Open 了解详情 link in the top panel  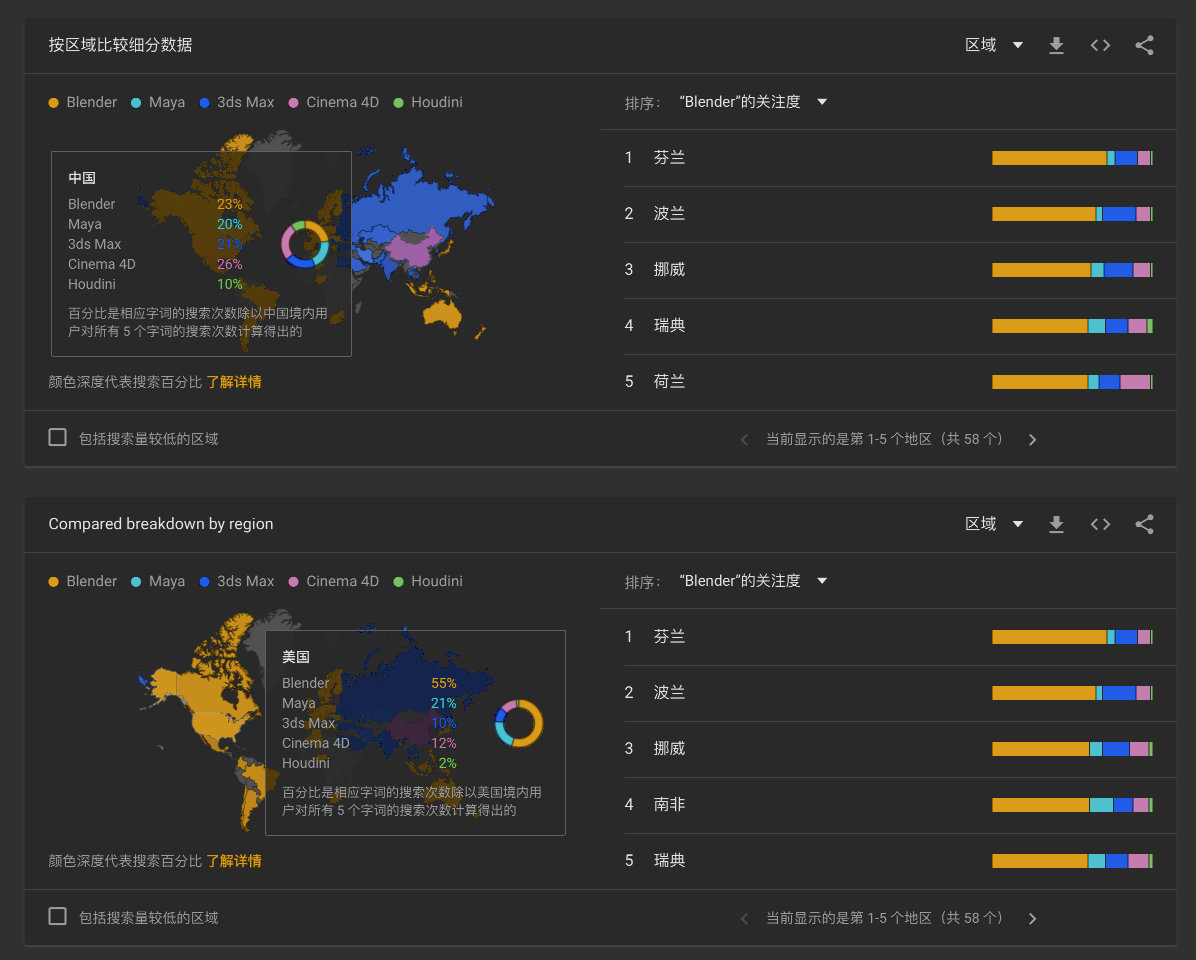coord(233,382)
